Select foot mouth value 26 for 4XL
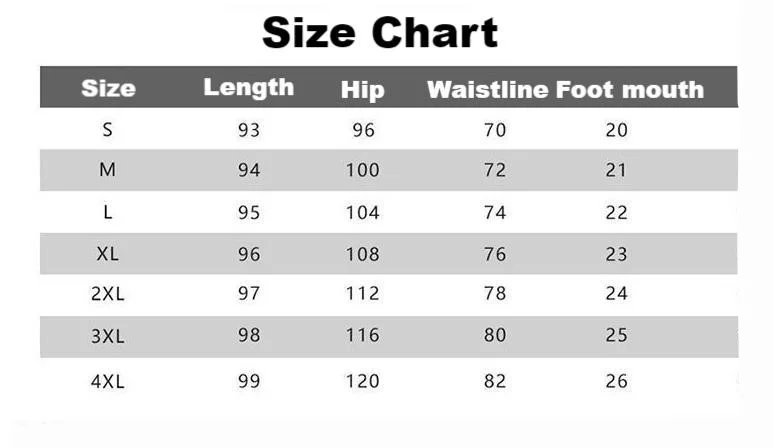Viewport: 774px width, 448px height. [616, 381]
